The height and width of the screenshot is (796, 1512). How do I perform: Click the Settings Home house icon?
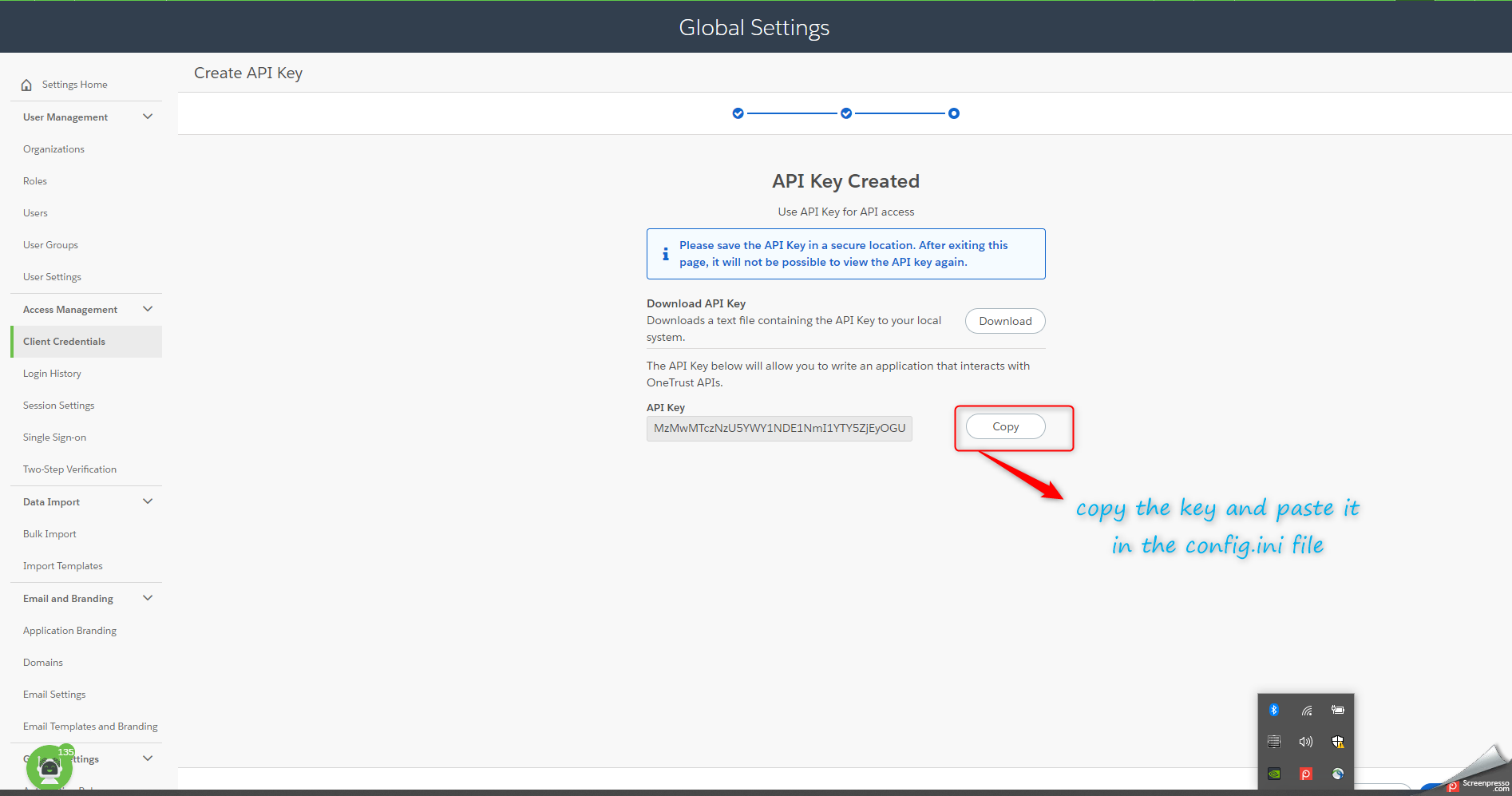[x=26, y=85]
